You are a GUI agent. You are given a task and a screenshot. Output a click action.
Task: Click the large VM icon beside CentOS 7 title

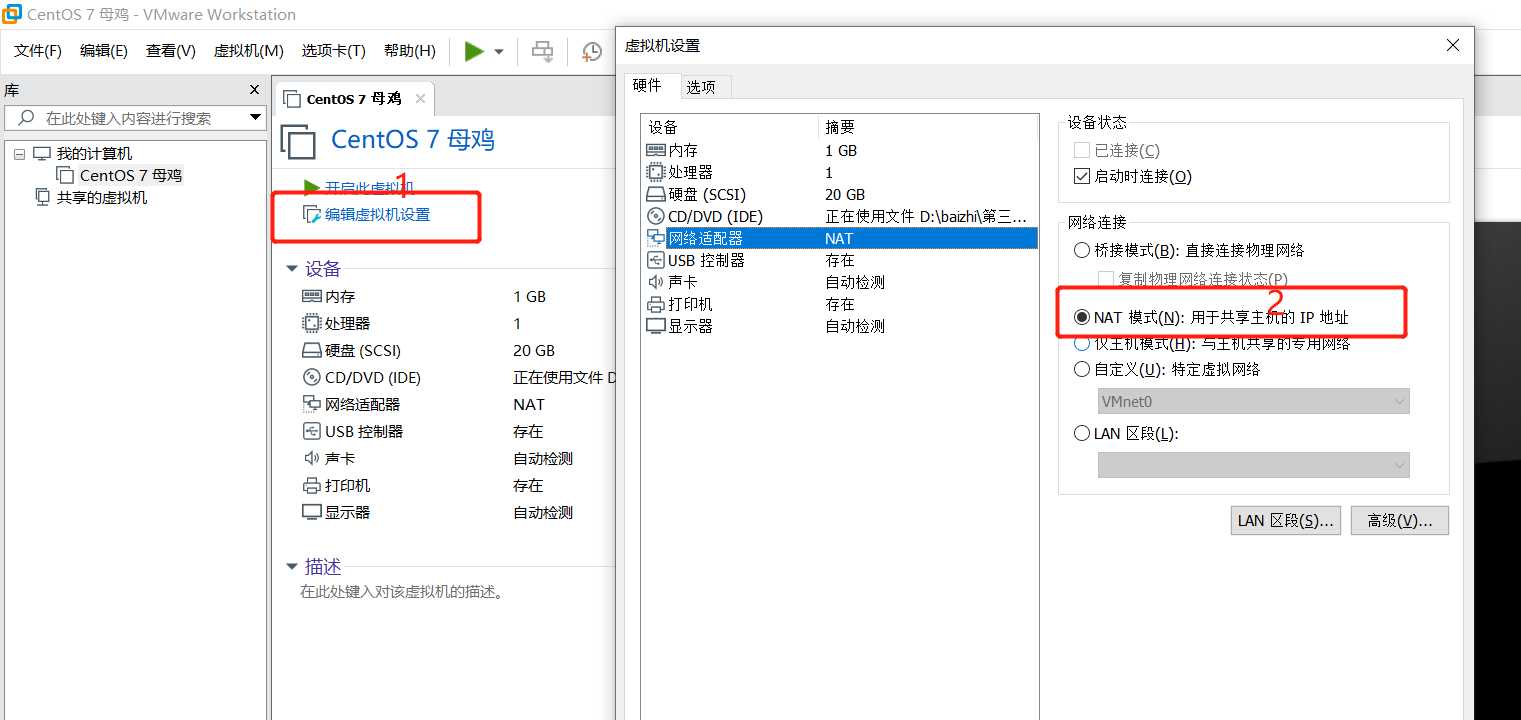click(x=299, y=141)
